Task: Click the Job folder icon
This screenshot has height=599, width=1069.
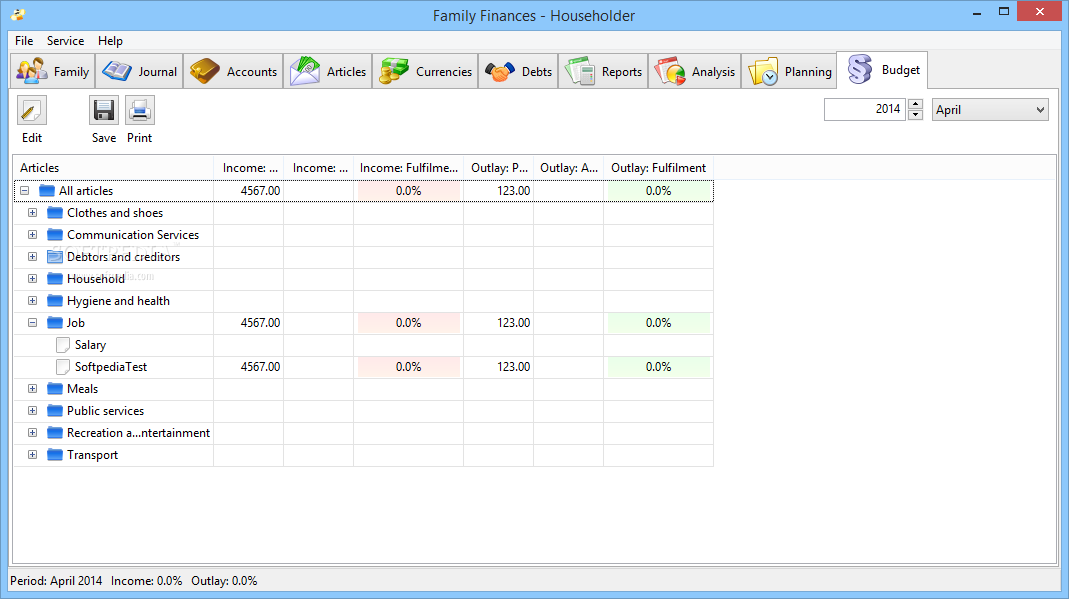Action: (55, 322)
